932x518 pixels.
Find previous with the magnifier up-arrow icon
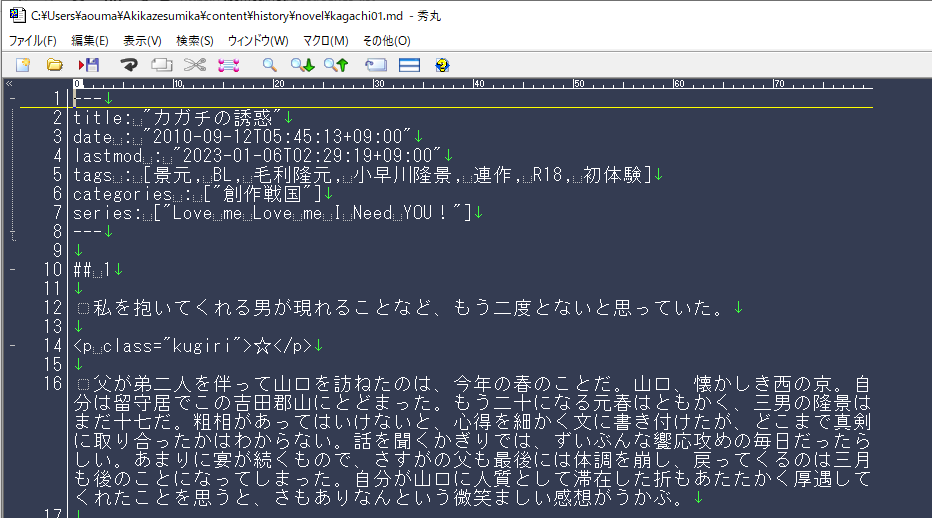click(x=335, y=65)
